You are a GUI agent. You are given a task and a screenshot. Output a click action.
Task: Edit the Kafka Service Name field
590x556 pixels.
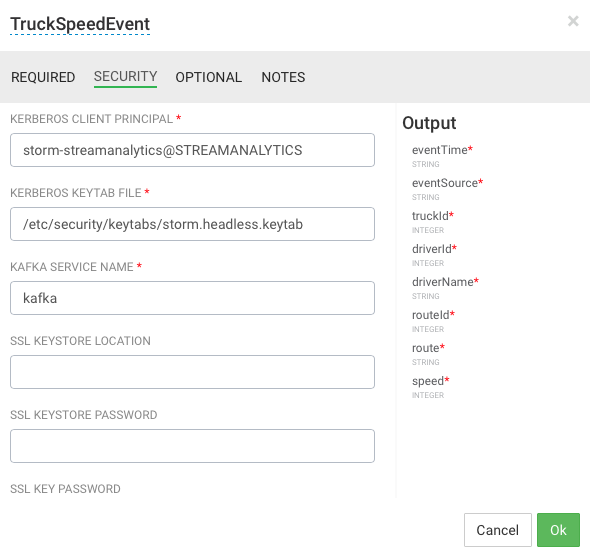pyautogui.click(x=192, y=298)
